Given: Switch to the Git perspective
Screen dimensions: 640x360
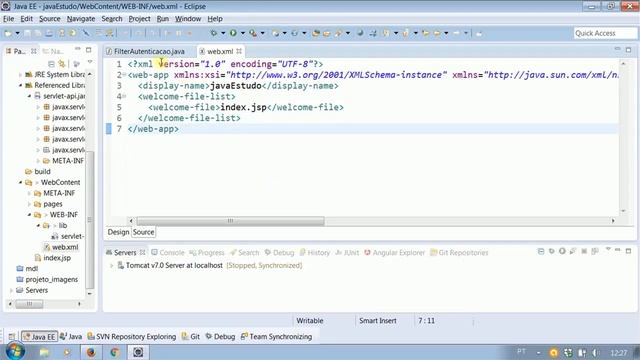Looking at the screenshot, I should point(191,337).
